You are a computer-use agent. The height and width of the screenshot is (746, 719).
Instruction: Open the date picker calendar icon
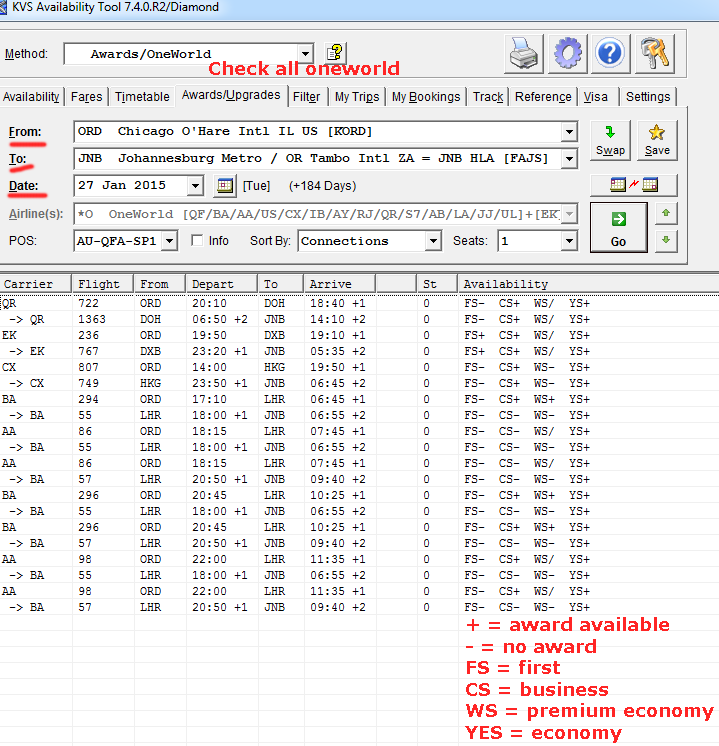click(x=225, y=186)
